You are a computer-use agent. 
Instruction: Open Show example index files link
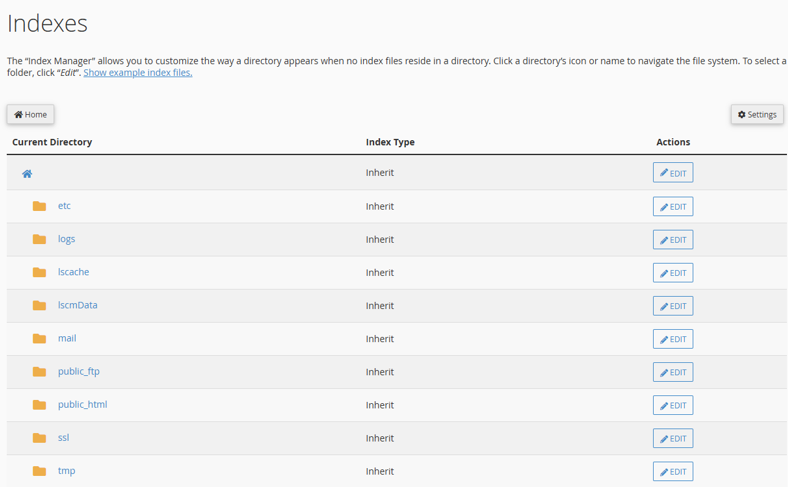[138, 73]
